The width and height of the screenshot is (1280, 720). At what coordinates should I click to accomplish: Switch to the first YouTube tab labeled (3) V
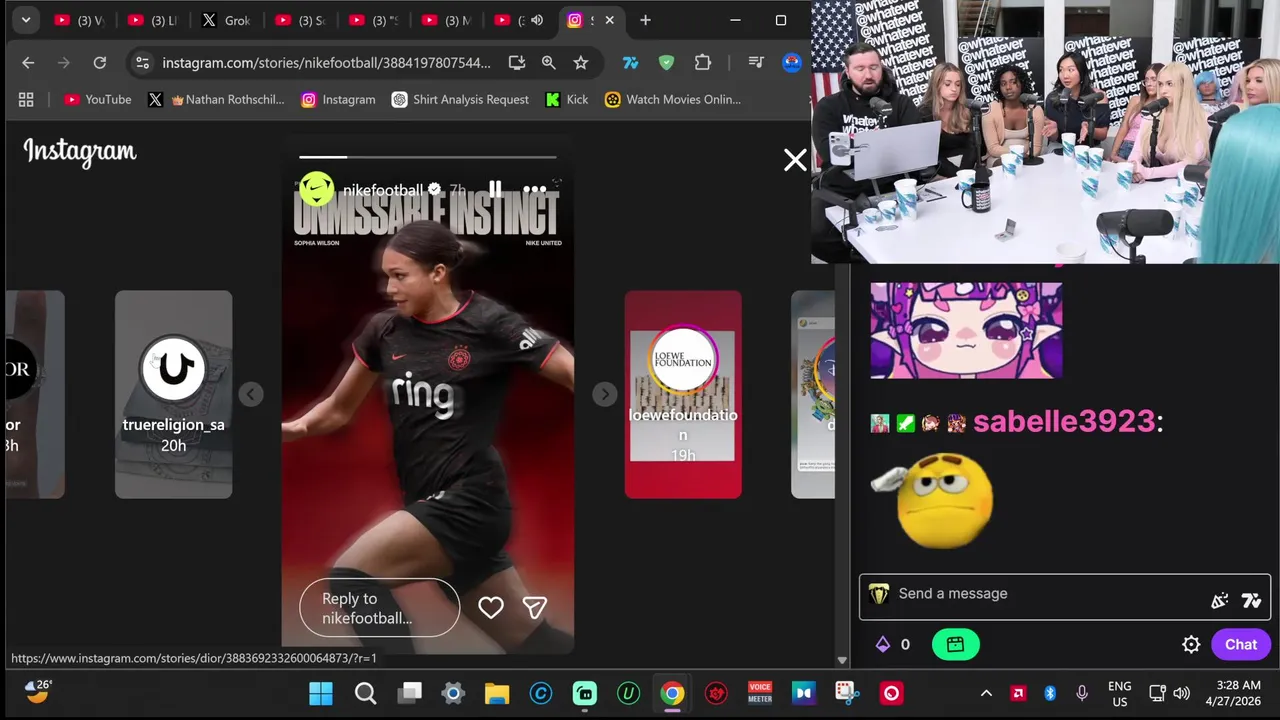tap(78, 20)
